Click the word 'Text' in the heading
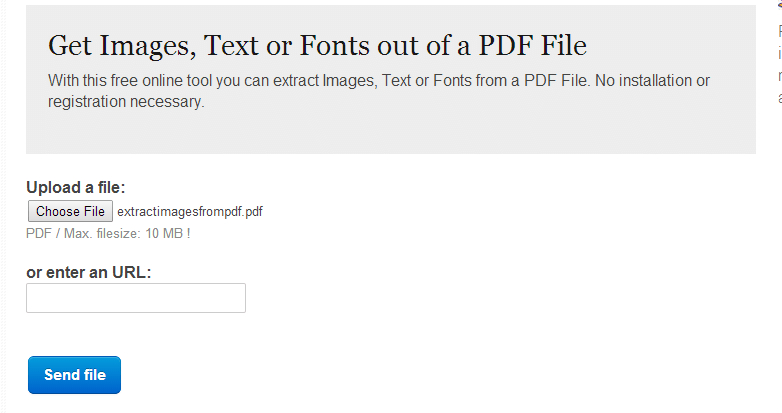The height and width of the screenshot is (413, 782). (231, 45)
